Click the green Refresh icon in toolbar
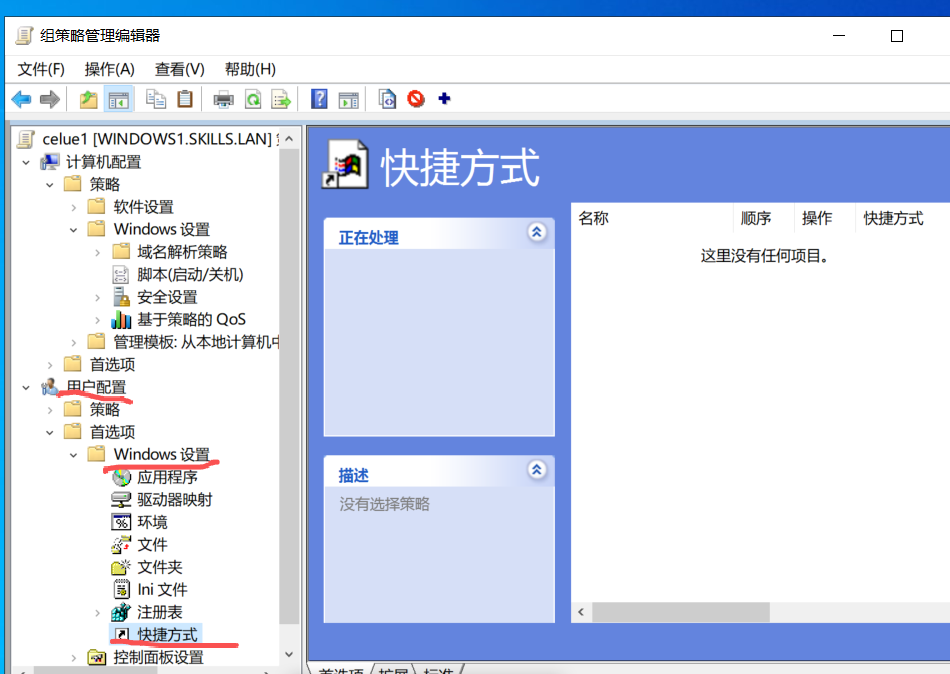Screen dimensions: 950x674 [x=253, y=99]
